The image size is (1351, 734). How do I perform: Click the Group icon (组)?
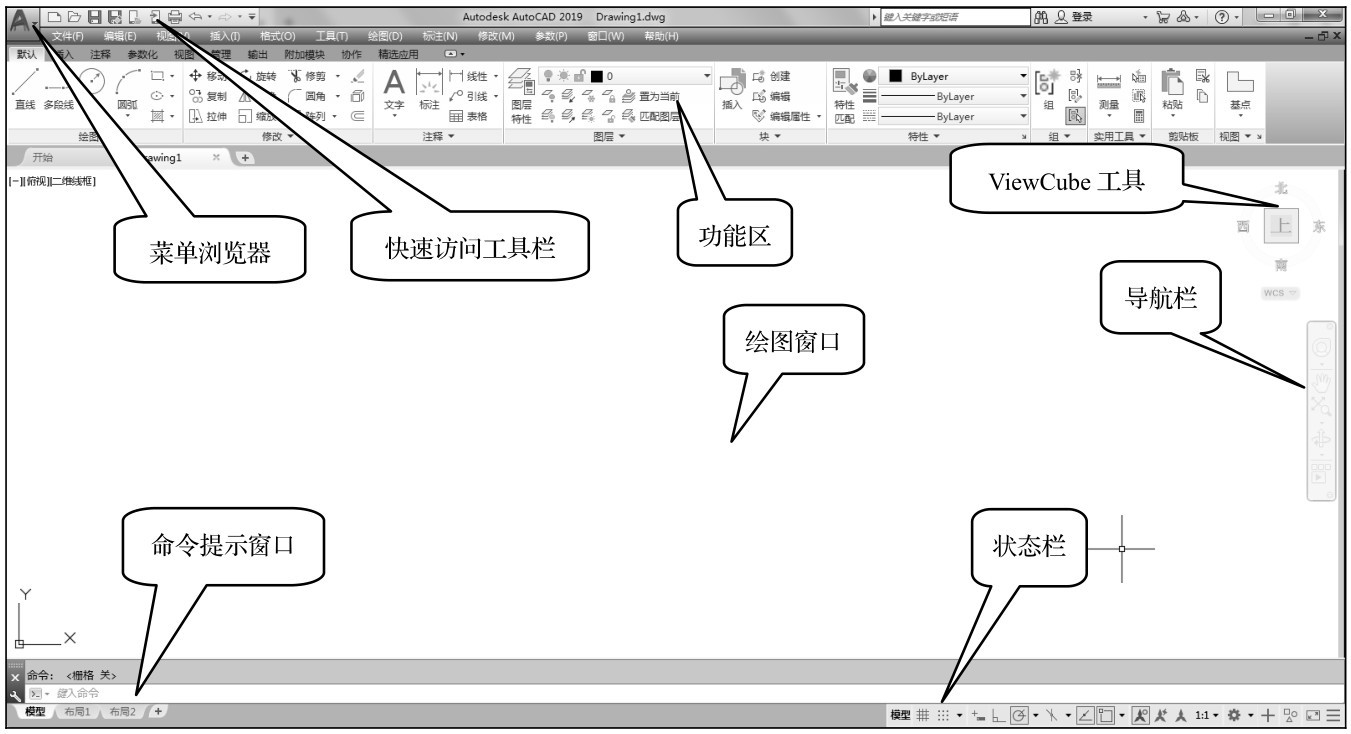point(1048,88)
